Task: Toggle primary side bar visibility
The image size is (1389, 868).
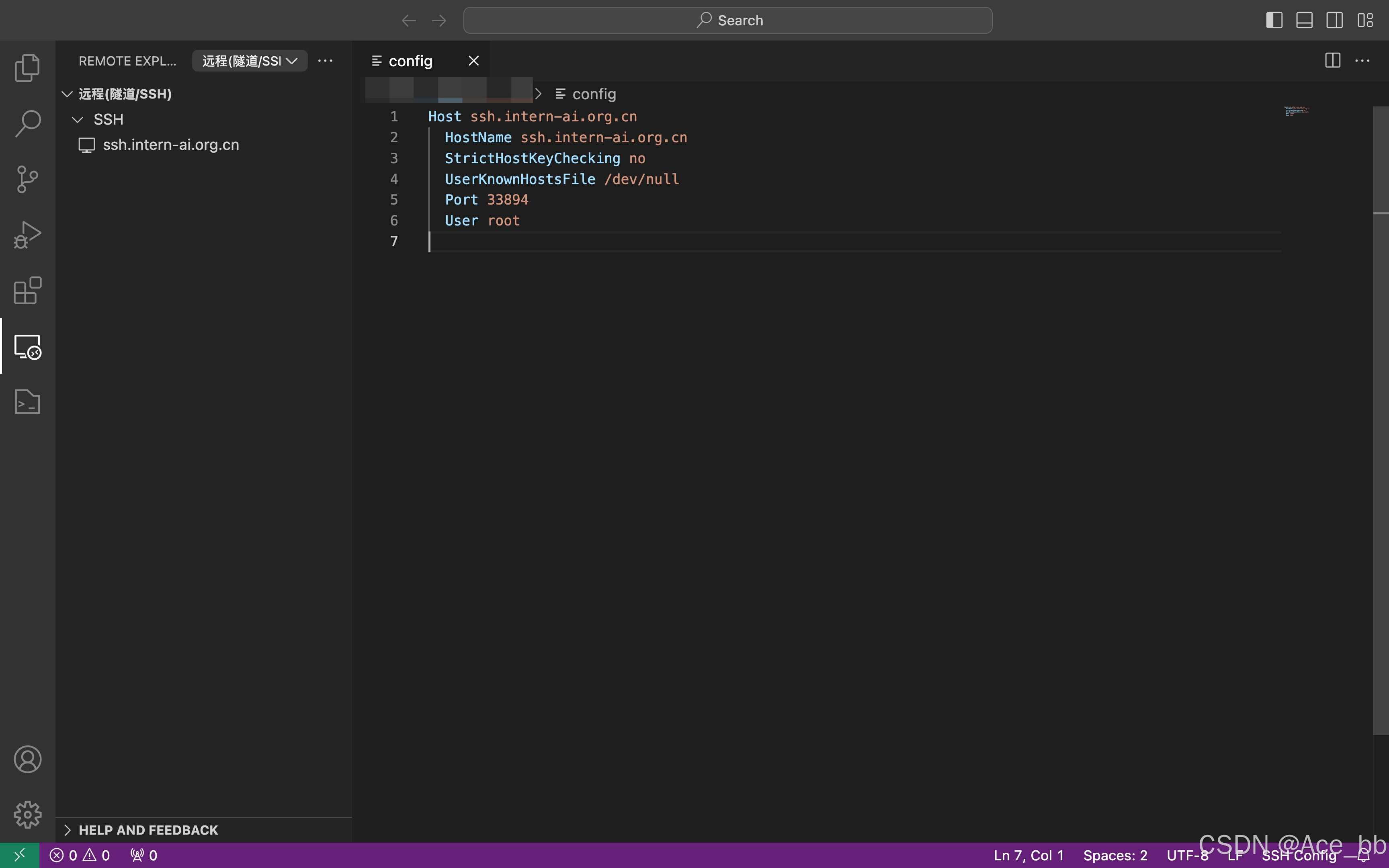Action: (x=1274, y=20)
